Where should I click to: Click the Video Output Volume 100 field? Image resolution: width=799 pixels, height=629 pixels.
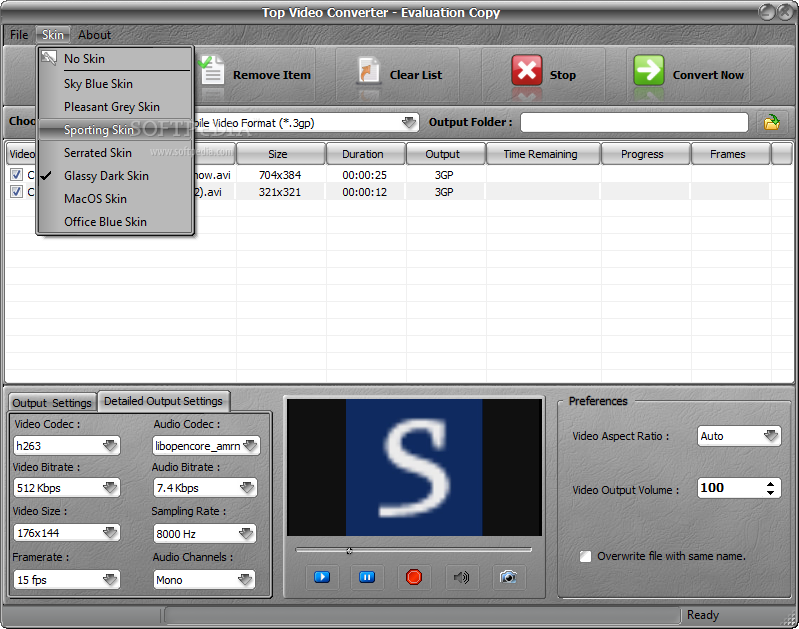coord(731,488)
